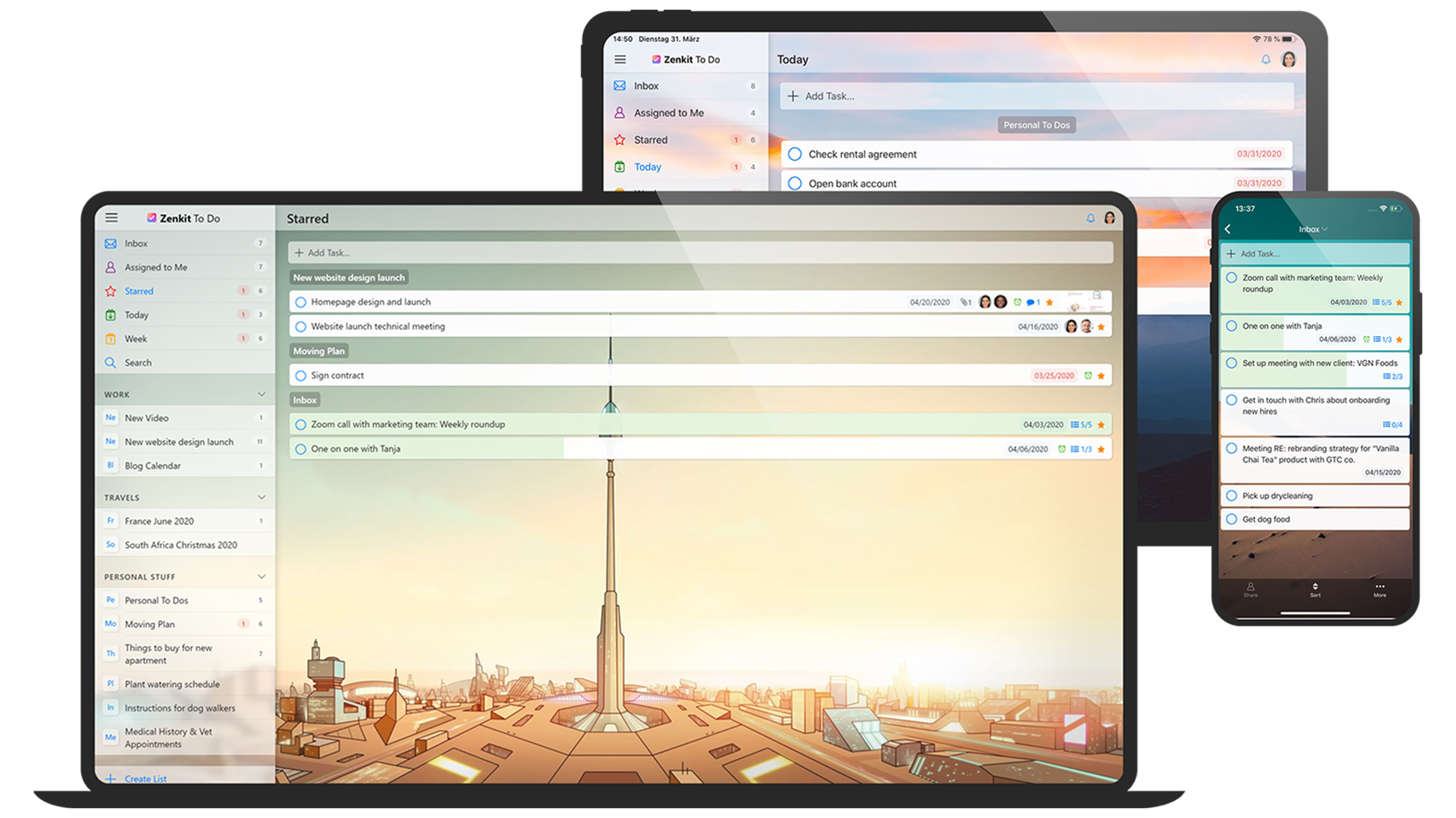This screenshot has height=818, width=1456.
Task: Click notification bell in Starred header
Action: [1090, 218]
